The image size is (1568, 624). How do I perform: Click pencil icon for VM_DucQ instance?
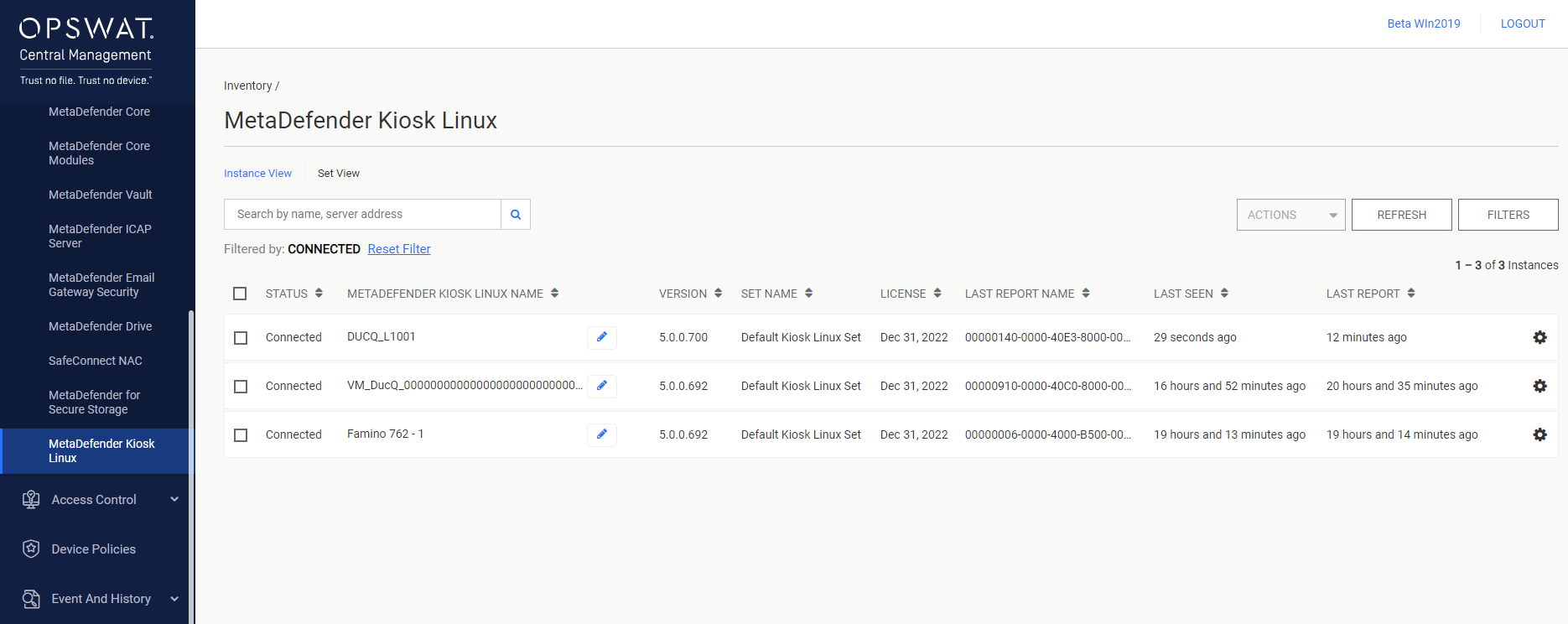pyautogui.click(x=602, y=386)
